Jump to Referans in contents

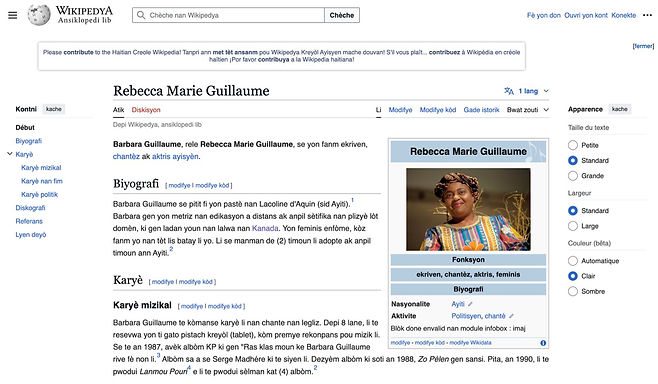[x=29, y=222]
